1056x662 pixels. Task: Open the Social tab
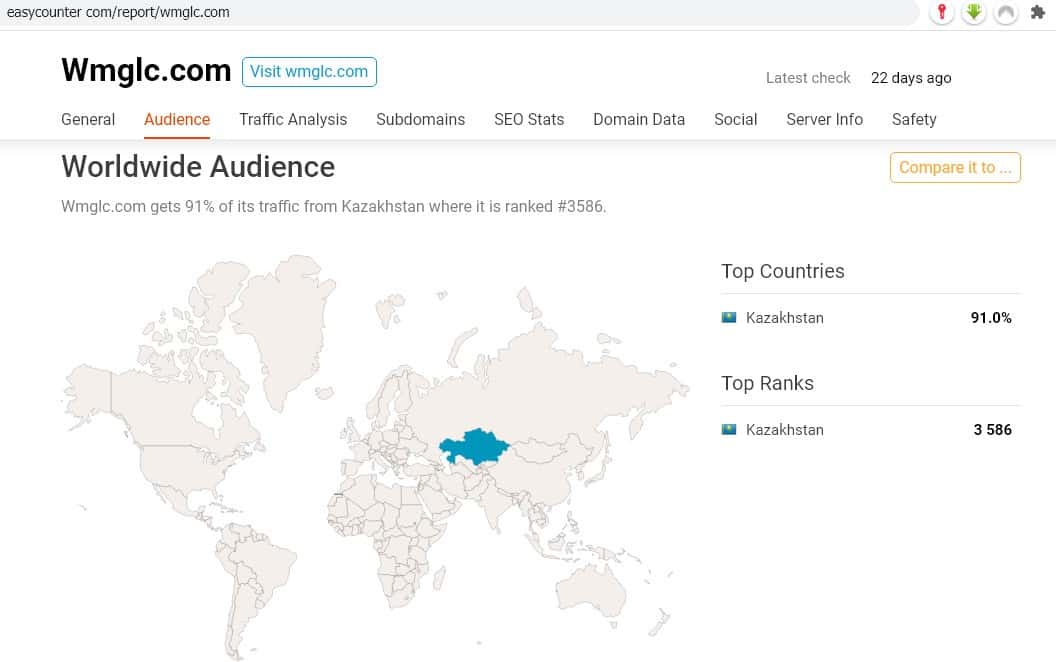[x=735, y=119]
